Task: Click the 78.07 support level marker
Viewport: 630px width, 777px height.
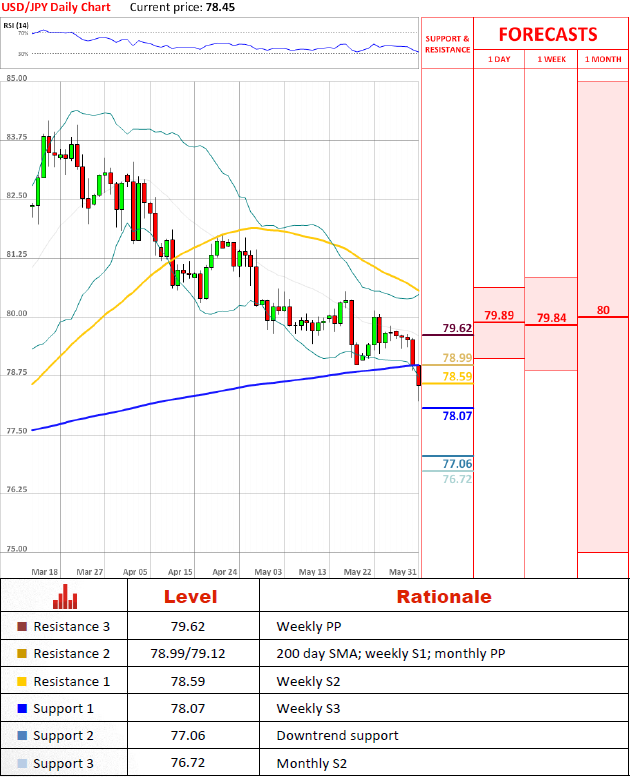Action: coord(457,416)
